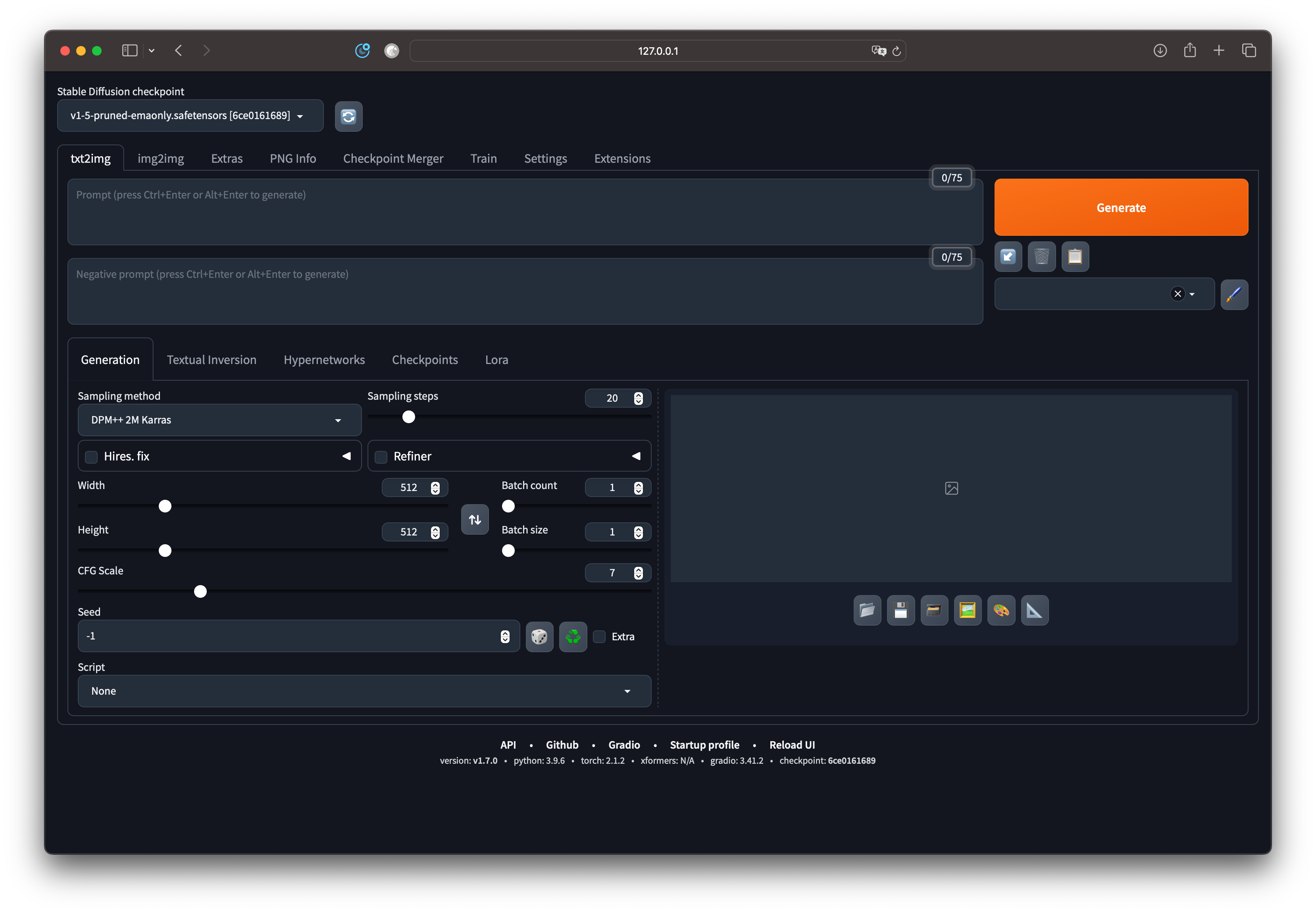Go to the Extensions tab
The height and width of the screenshot is (913, 1316).
click(x=621, y=158)
